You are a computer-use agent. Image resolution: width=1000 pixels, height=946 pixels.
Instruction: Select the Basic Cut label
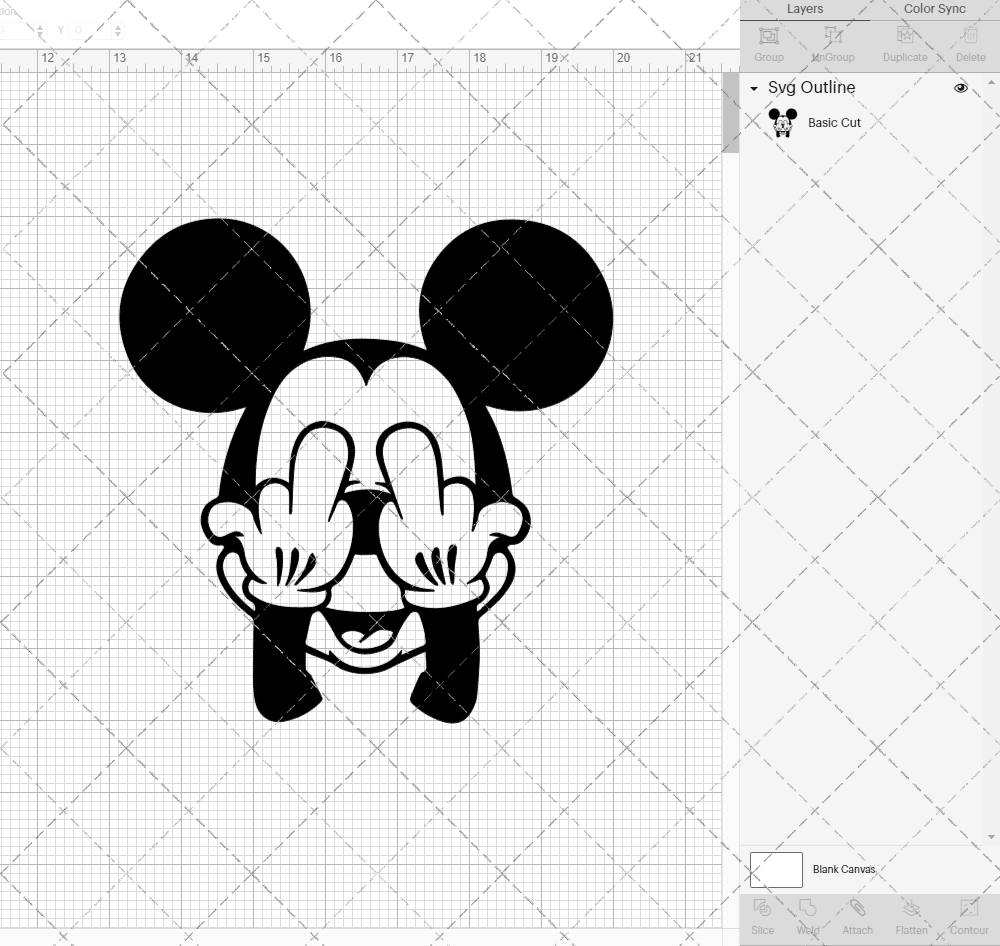[834, 122]
